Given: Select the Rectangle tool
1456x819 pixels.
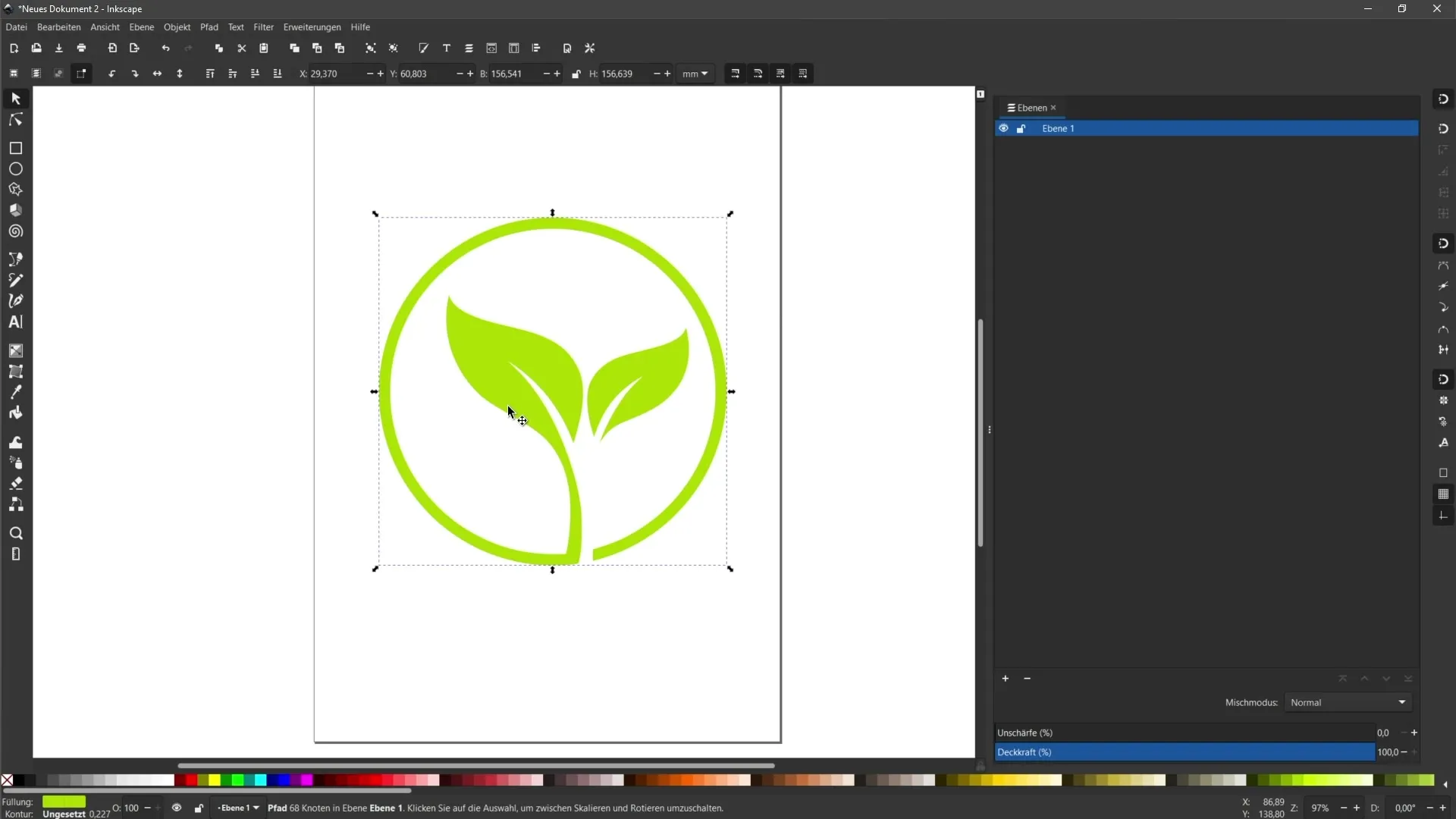Looking at the screenshot, I should [x=15, y=147].
